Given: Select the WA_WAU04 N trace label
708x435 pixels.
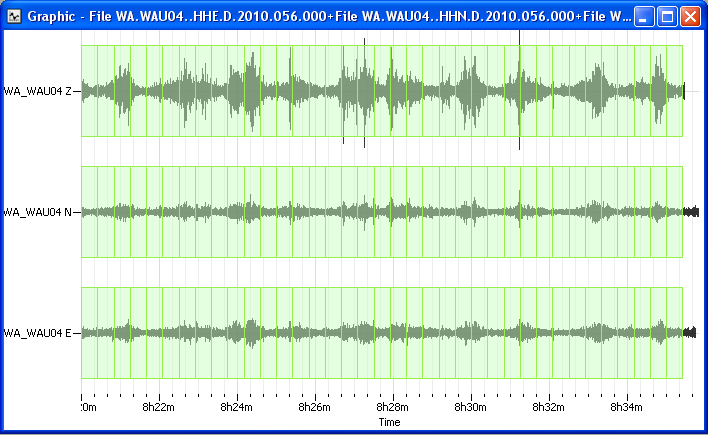Looking at the screenshot, I should point(40,212).
